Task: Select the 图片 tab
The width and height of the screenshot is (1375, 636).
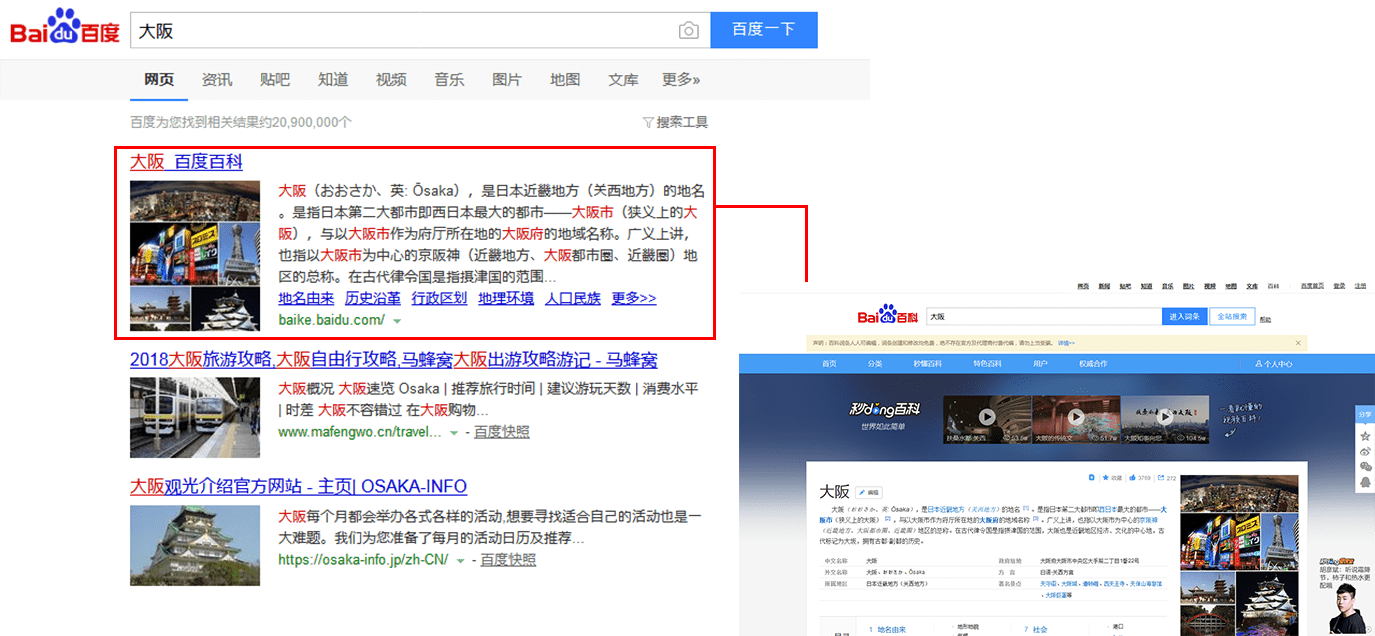Action: coord(507,80)
